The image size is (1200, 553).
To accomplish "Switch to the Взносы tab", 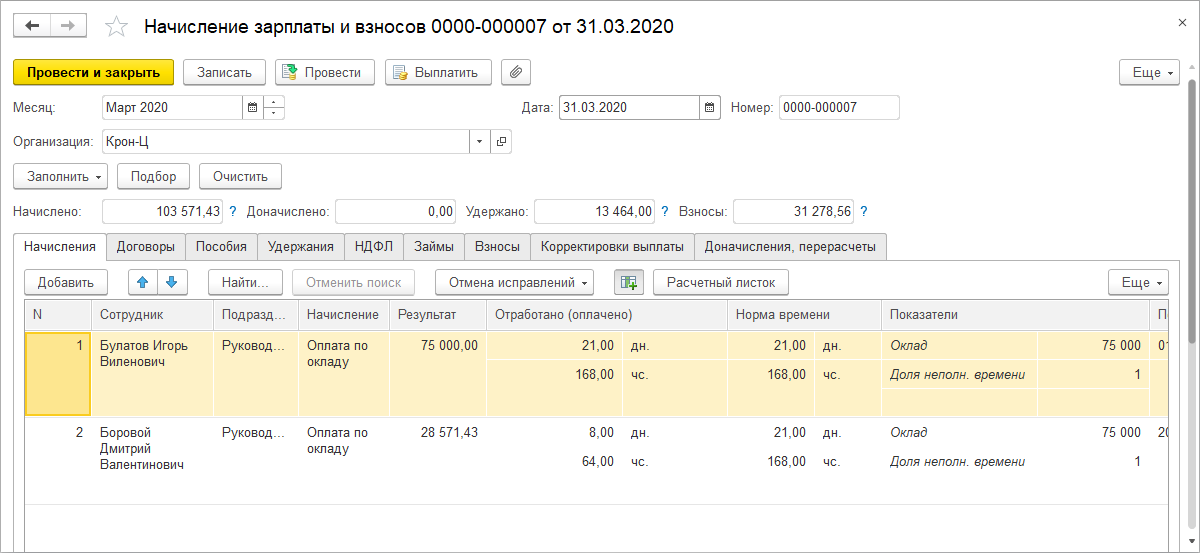I will [497, 246].
